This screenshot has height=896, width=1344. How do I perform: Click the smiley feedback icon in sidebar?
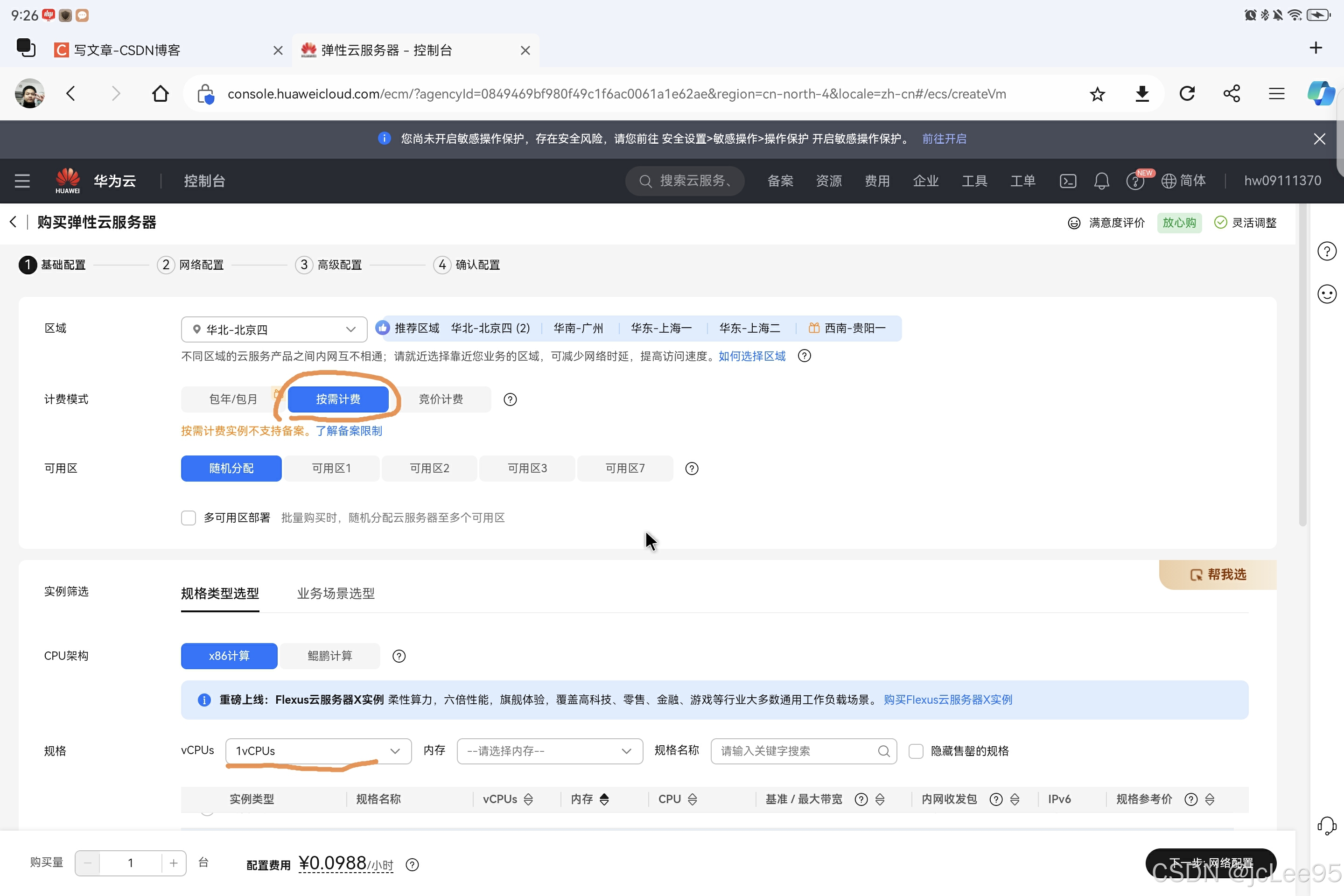(1326, 294)
